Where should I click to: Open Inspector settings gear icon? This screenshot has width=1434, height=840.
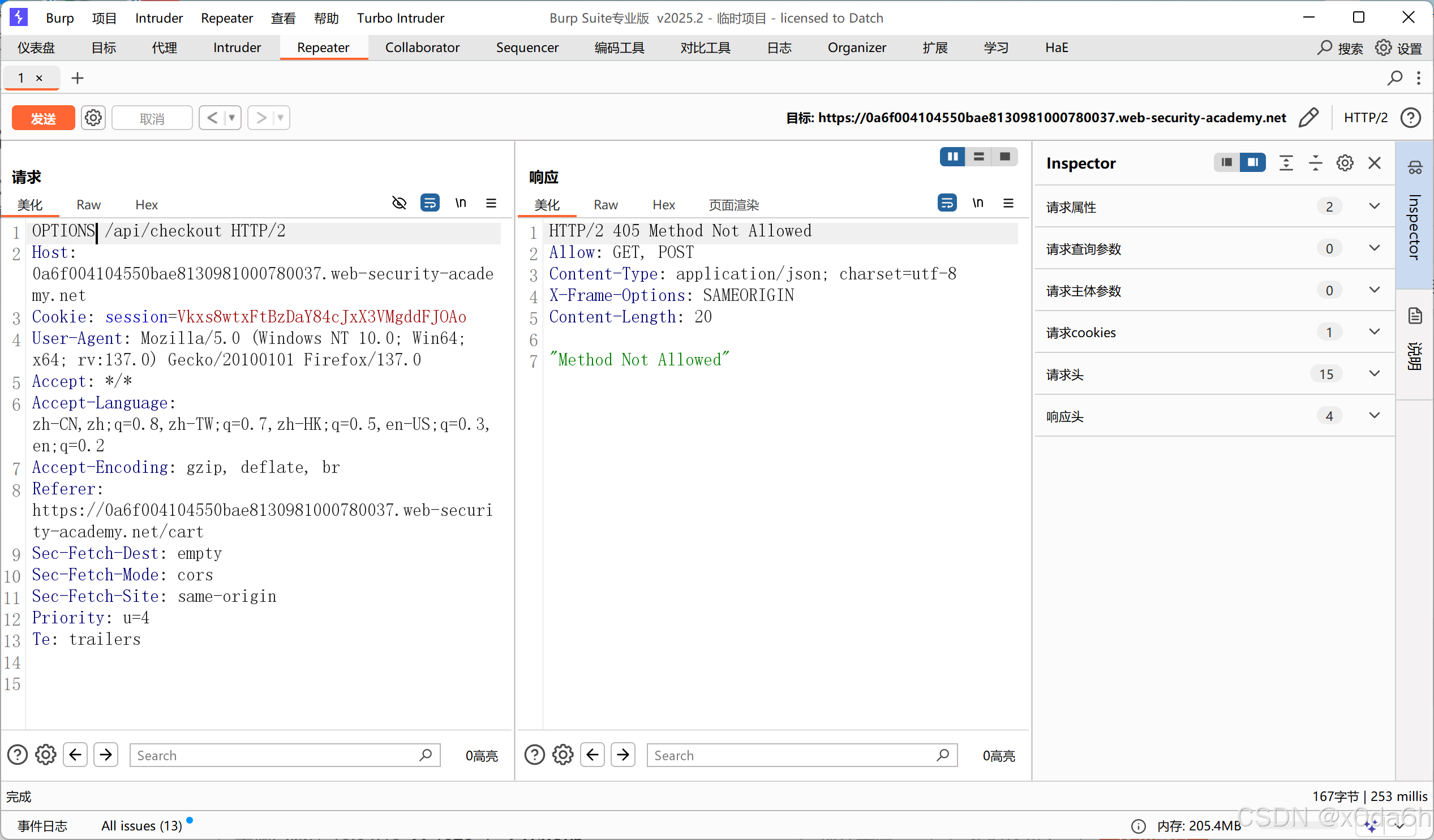1345,163
